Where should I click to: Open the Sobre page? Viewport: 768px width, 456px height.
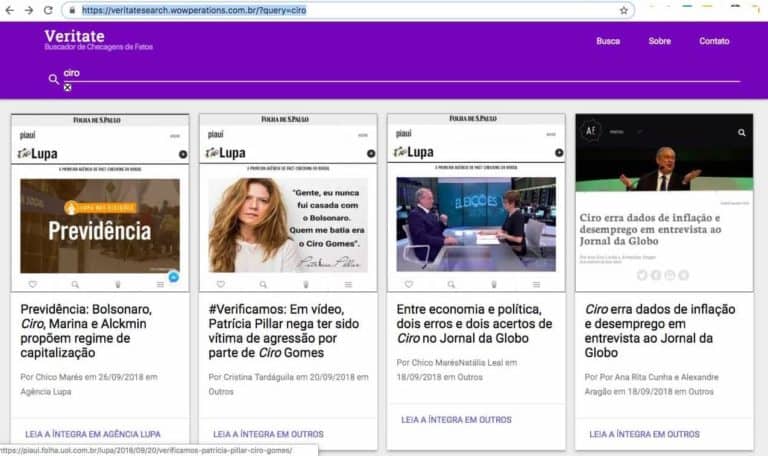[660, 41]
